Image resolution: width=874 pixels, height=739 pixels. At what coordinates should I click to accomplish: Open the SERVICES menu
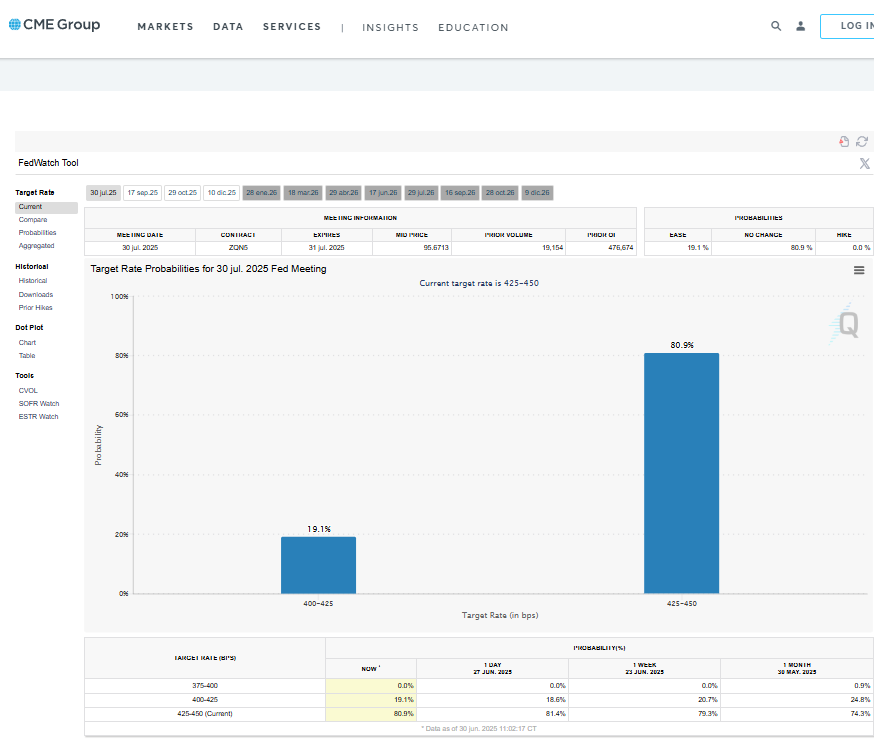click(x=292, y=27)
